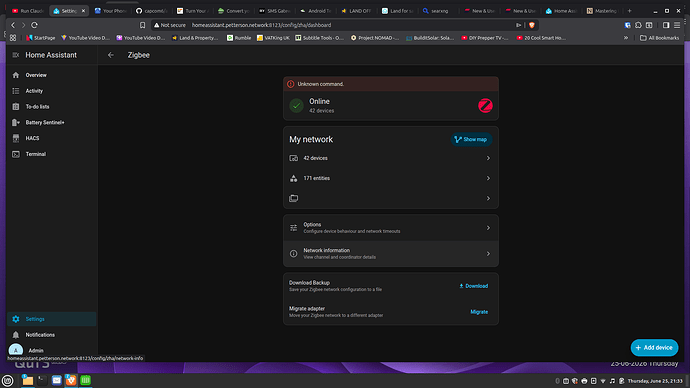Collapse the Home Assistant sidebar menu icon
This screenshot has height=388, width=690.
point(16,55)
